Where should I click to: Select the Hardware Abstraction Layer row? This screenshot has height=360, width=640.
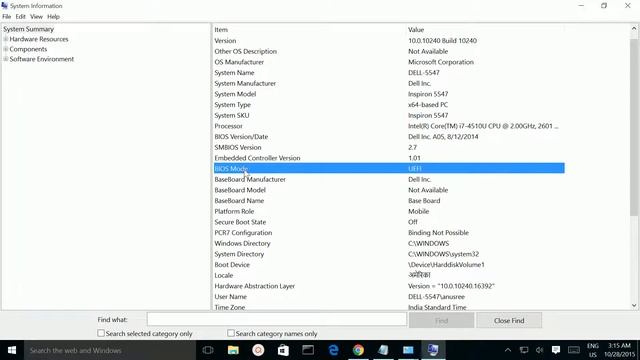pos(389,286)
